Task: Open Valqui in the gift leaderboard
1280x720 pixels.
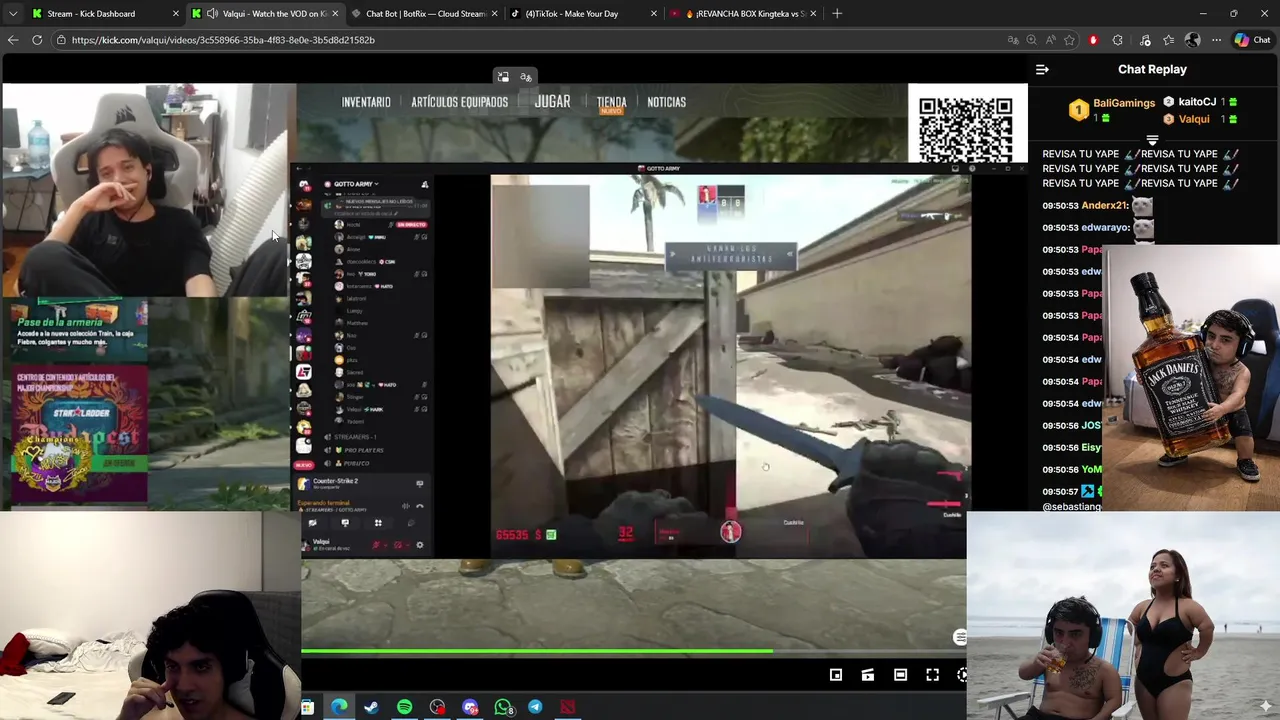Action: tap(1194, 119)
